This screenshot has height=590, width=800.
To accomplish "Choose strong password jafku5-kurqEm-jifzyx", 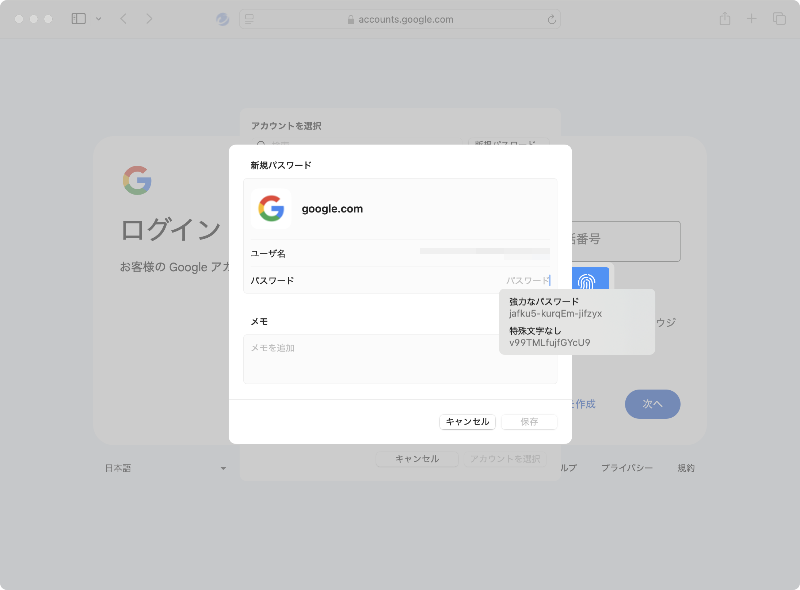I will click(577, 307).
